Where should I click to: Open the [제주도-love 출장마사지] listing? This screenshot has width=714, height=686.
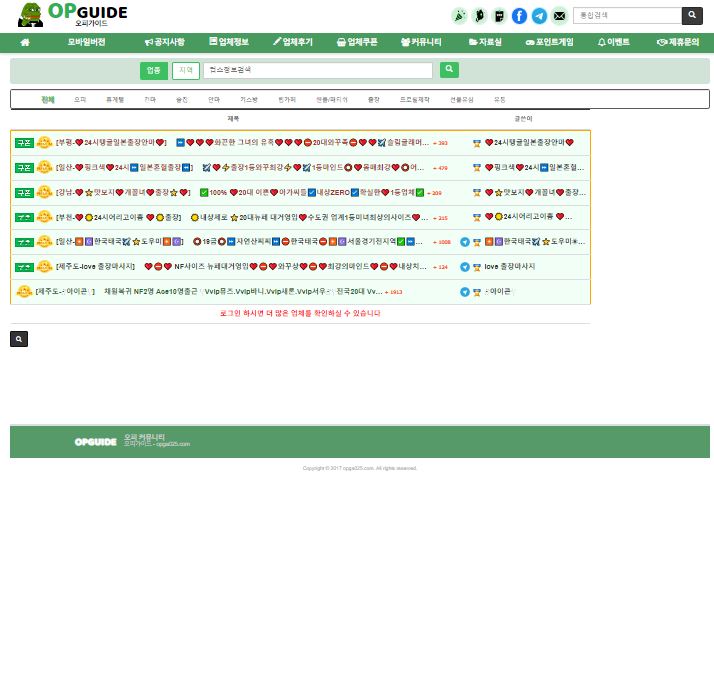pos(241,267)
